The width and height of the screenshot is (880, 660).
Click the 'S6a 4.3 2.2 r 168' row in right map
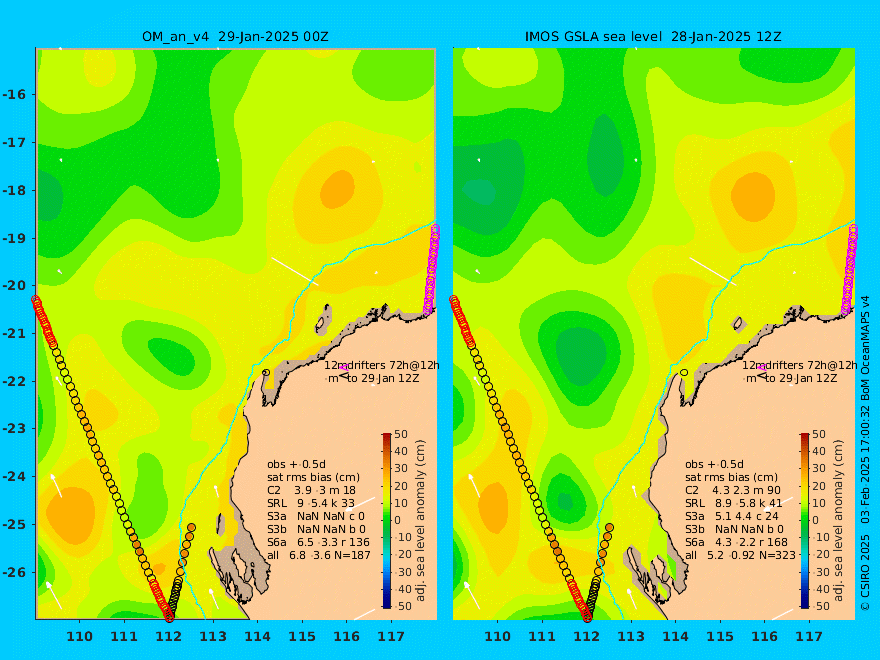pyautogui.click(x=737, y=542)
